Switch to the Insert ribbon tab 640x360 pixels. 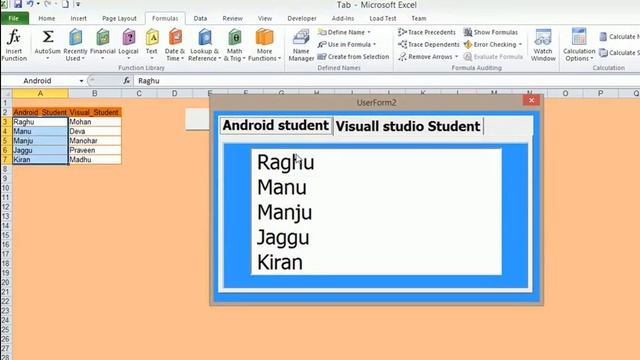pos(78,18)
